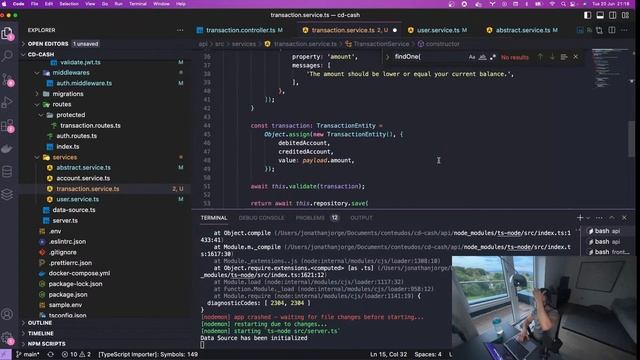Toggle bottom panel layout icon

[600, 15]
